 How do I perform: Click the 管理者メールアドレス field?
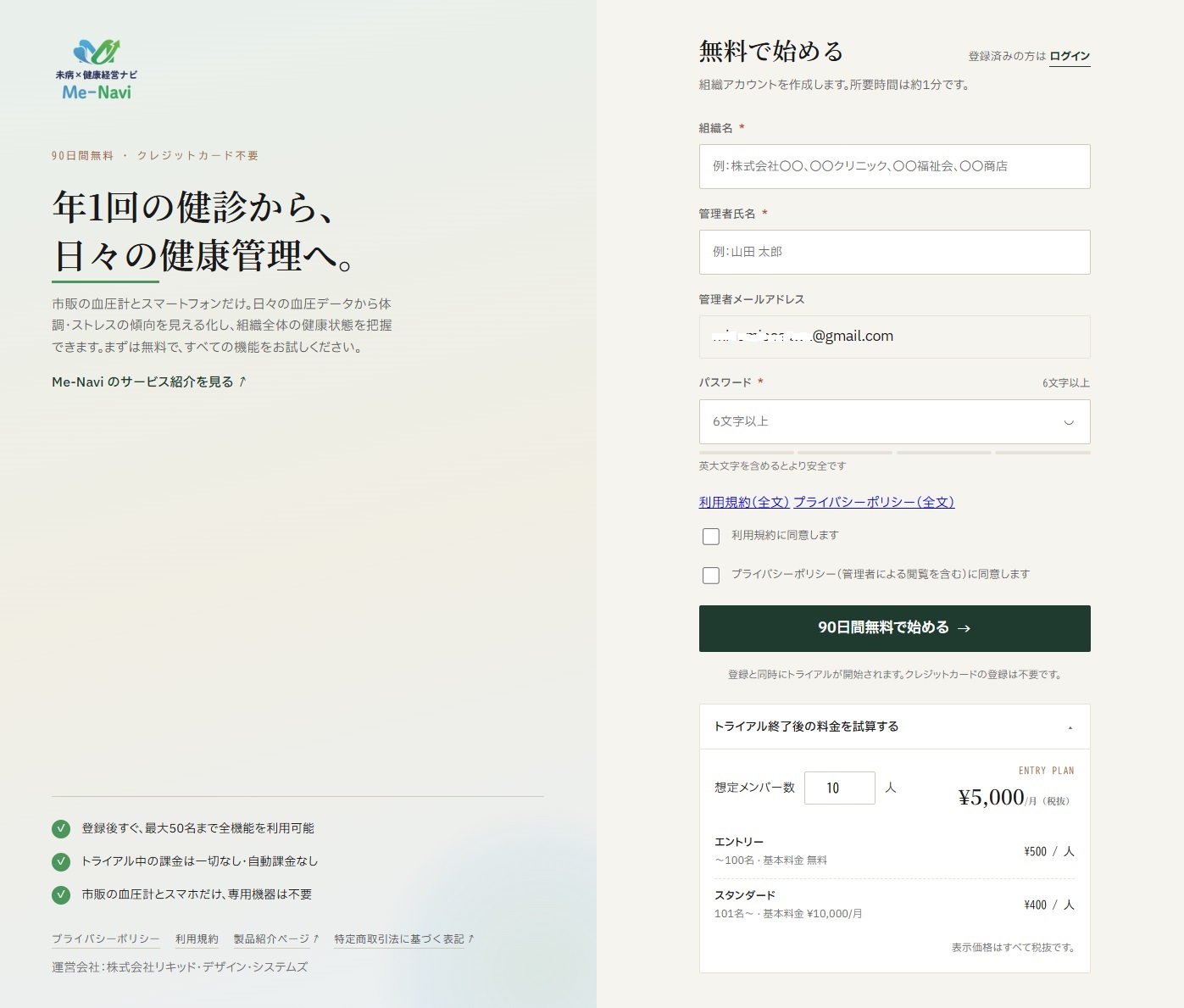(x=894, y=337)
